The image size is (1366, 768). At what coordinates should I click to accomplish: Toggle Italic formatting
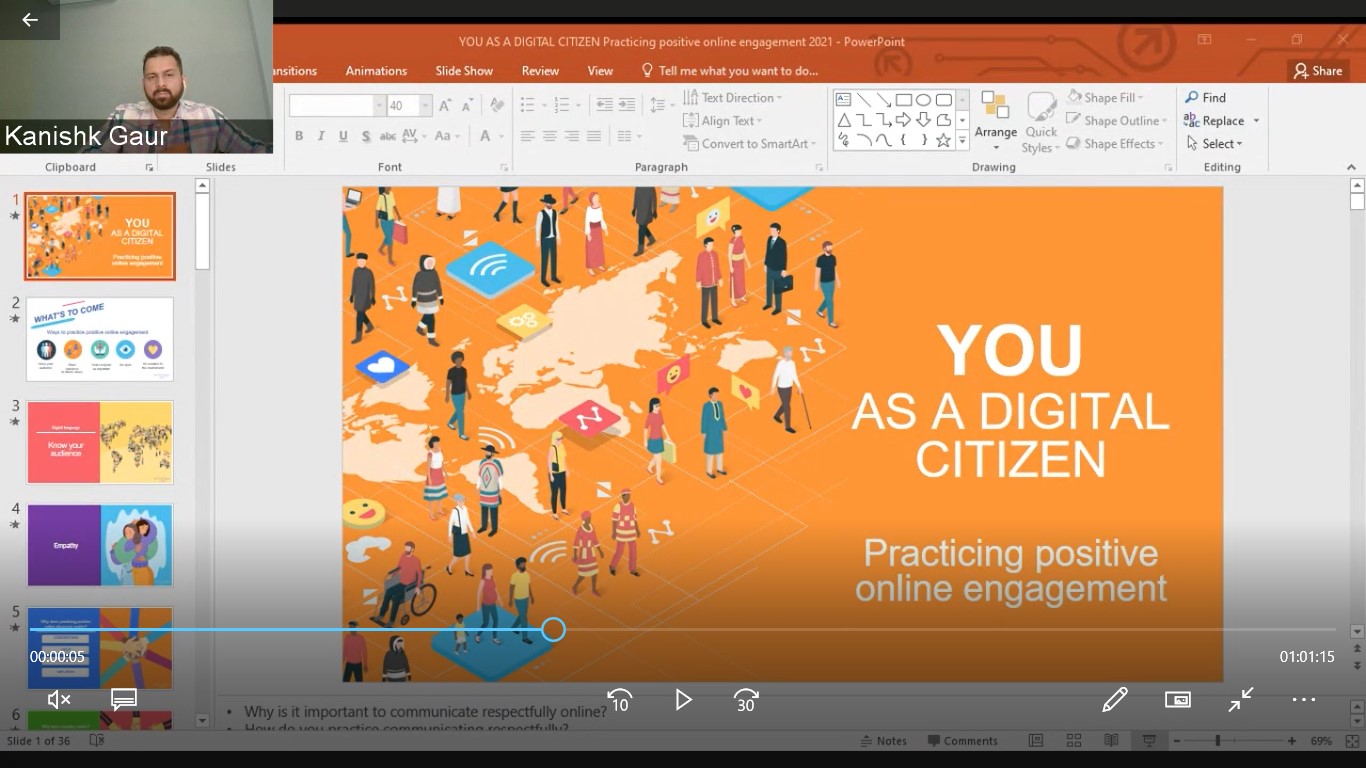(321, 136)
